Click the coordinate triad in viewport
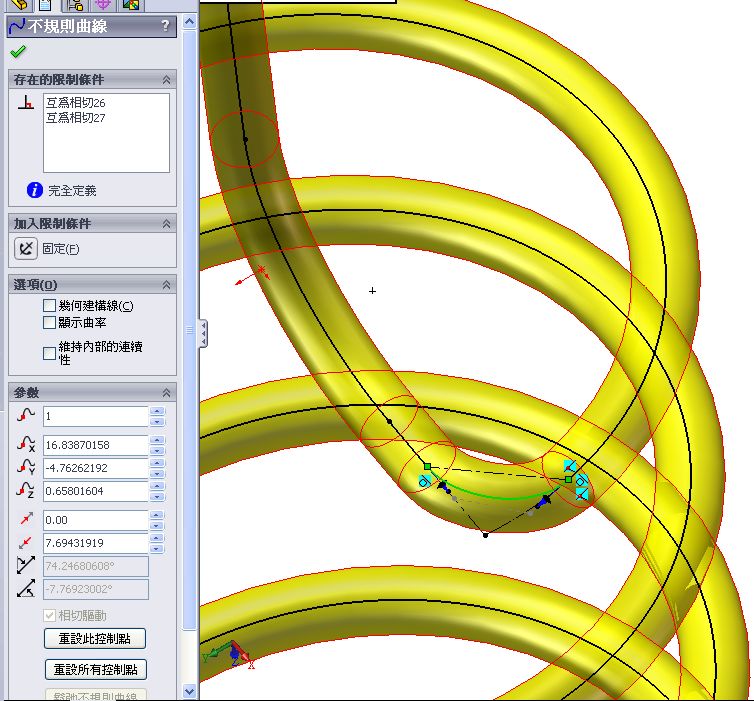The image size is (754, 701). pyautogui.click(x=231, y=654)
